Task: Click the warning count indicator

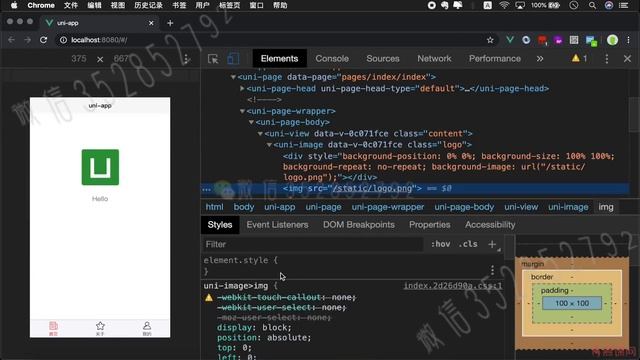Action: click(580, 58)
